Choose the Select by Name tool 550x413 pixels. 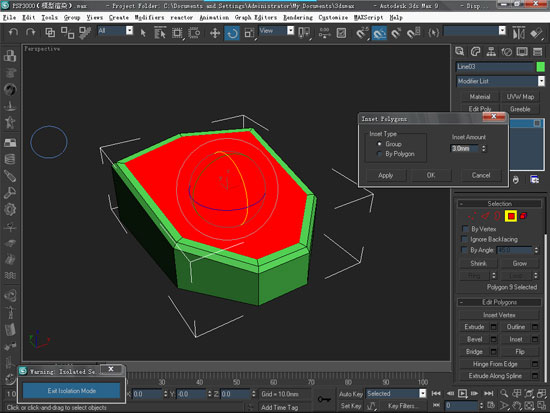coord(160,33)
